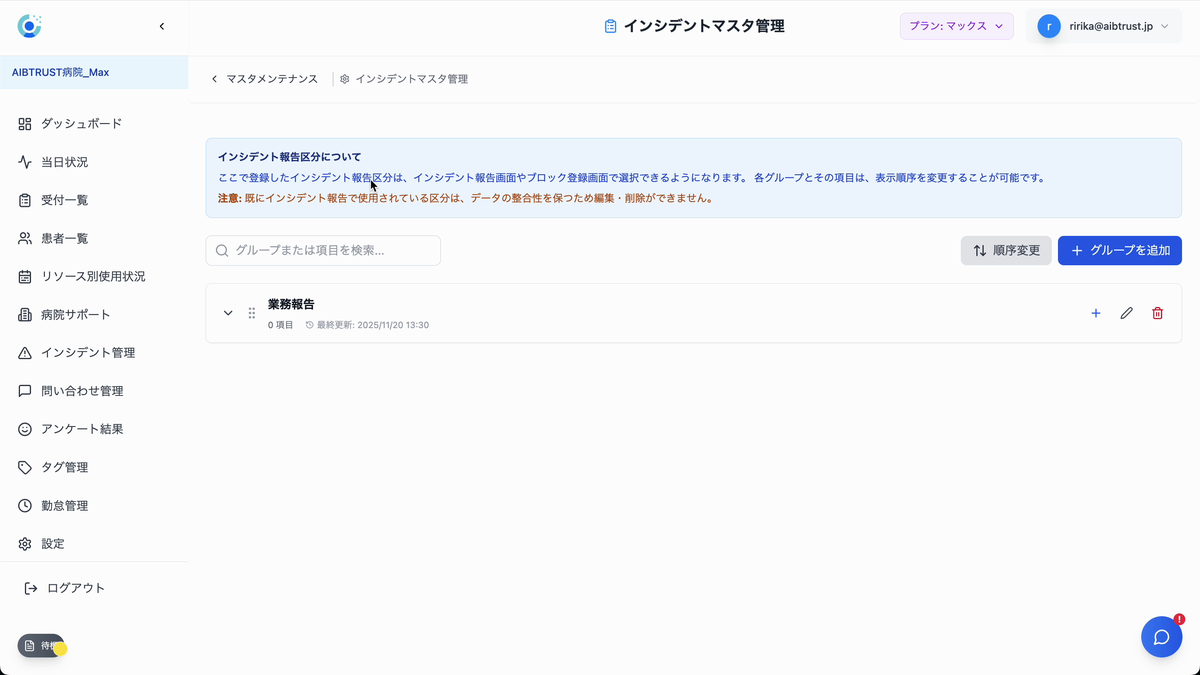Delete the 業務報告 group via the trash icon
This screenshot has height=675, width=1200.
(1157, 313)
